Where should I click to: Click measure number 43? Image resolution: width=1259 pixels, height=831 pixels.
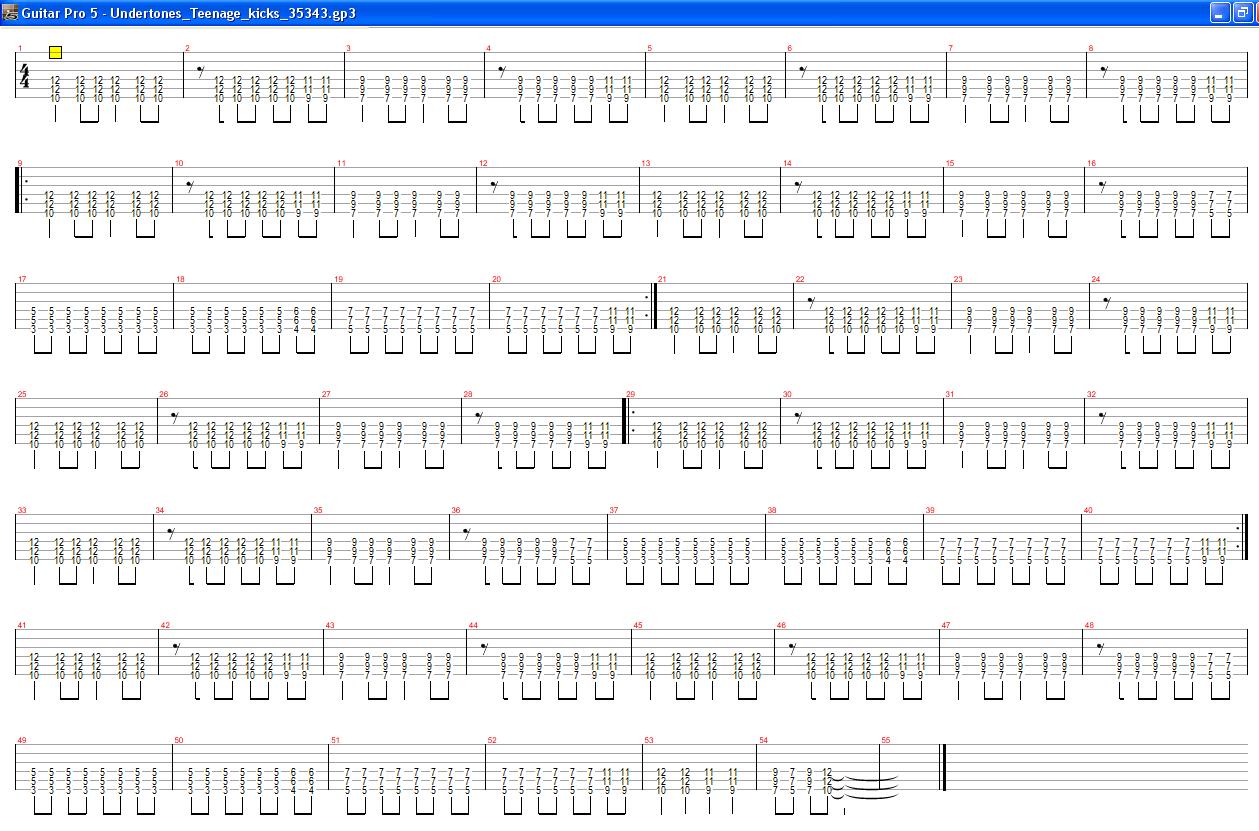click(x=330, y=625)
